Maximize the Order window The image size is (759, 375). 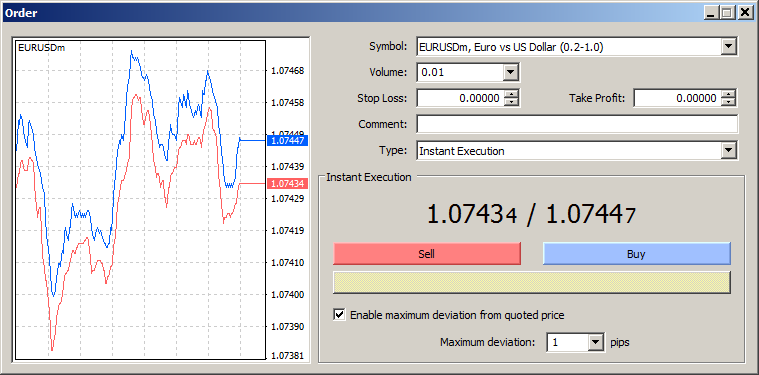pos(727,13)
